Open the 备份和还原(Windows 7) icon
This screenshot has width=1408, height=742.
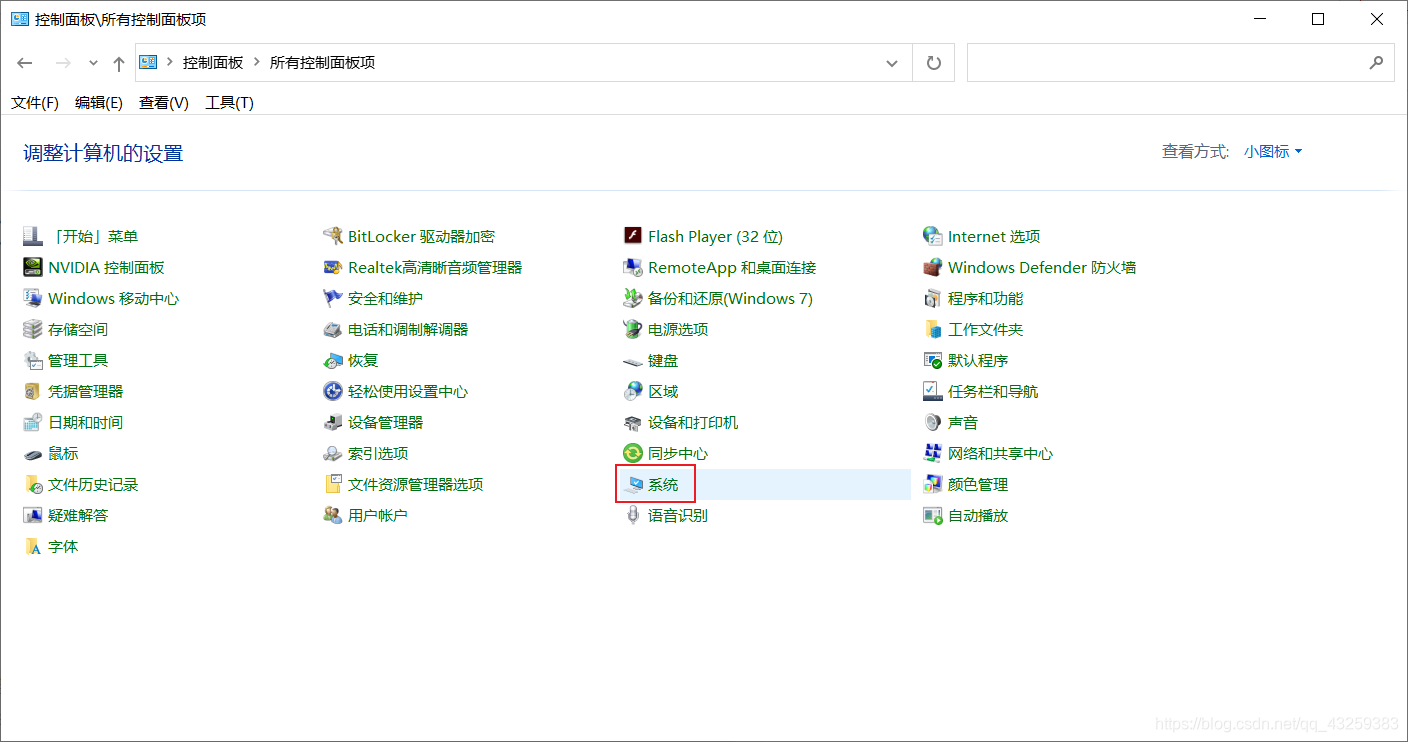(632, 298)
